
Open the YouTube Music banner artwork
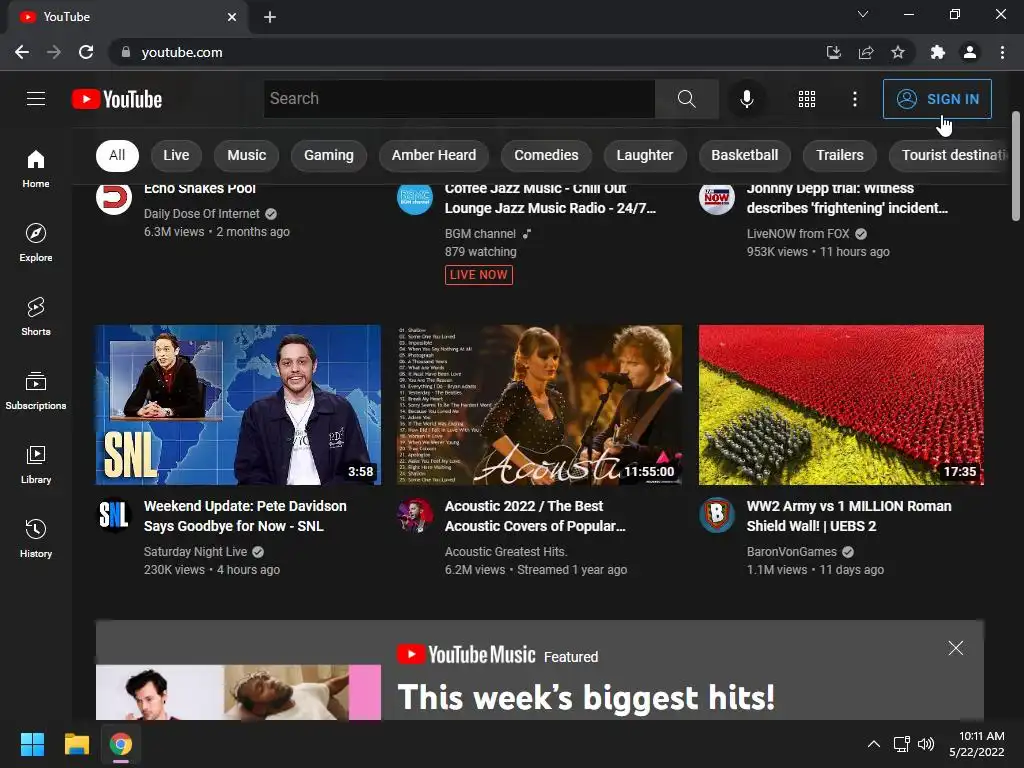(x=238, y=692)
